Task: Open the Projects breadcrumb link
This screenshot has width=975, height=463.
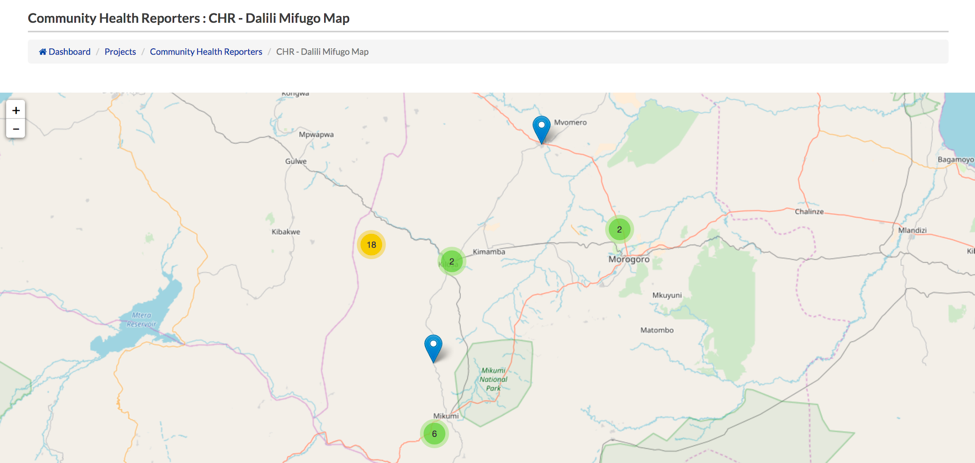Action: 120,52
